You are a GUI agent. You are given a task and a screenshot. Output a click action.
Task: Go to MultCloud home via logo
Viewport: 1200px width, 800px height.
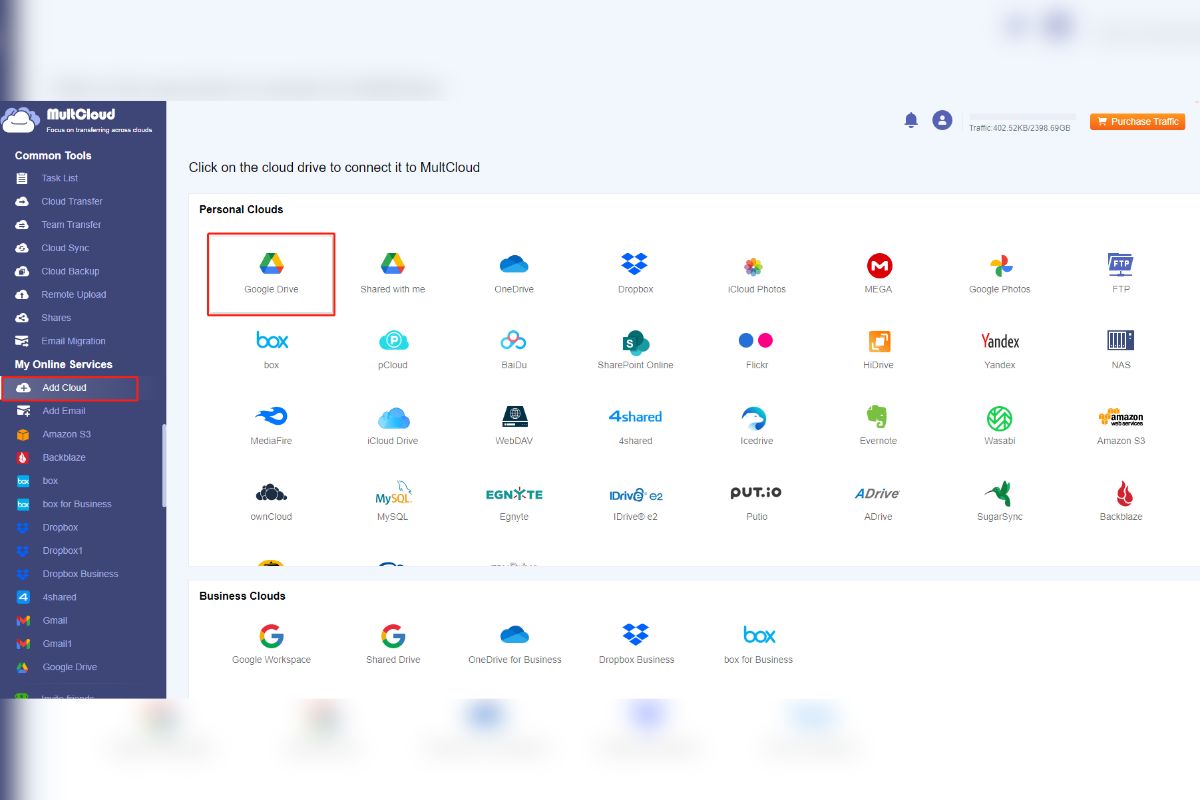pos(78,120)
